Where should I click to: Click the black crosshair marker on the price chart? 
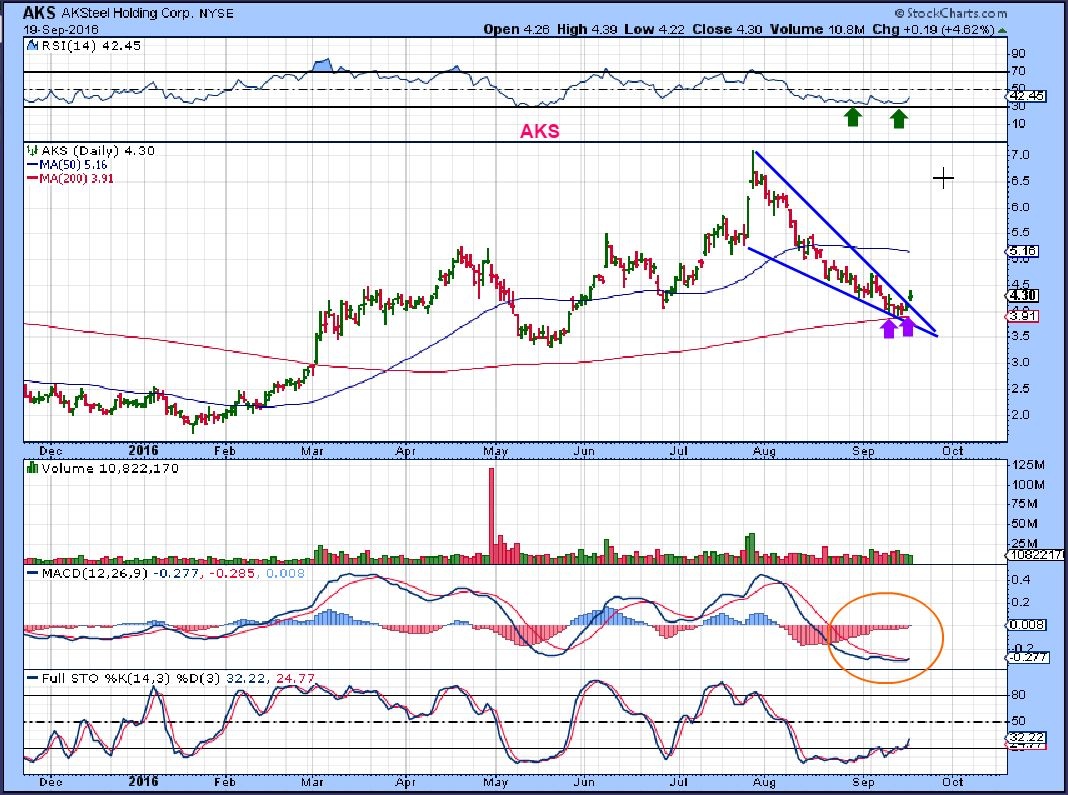tap(944, 179)
